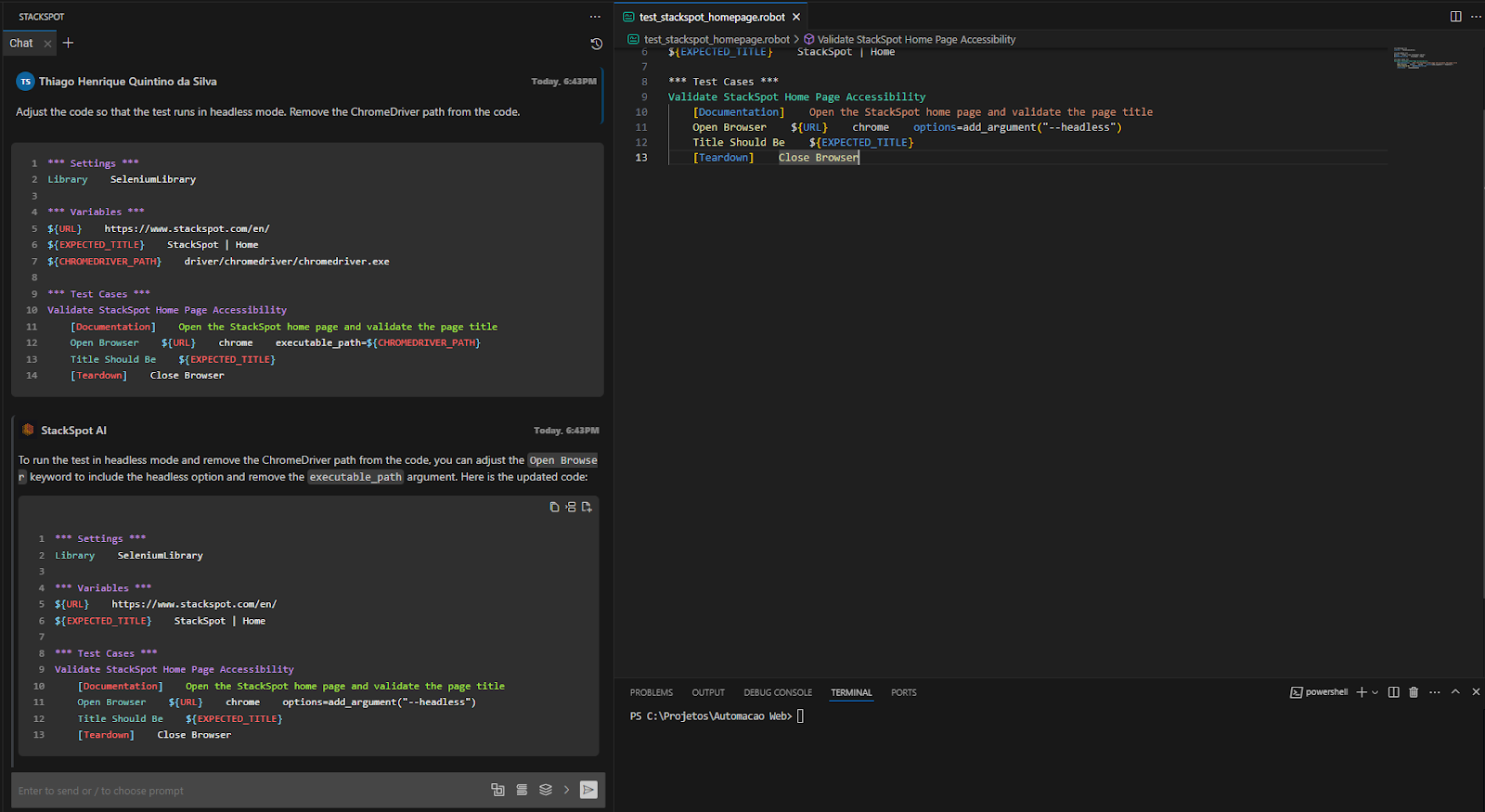Image resolution: width=1485 pixels, height=812 pixels.
Task: Close the Chat tab
Action: 47,44
